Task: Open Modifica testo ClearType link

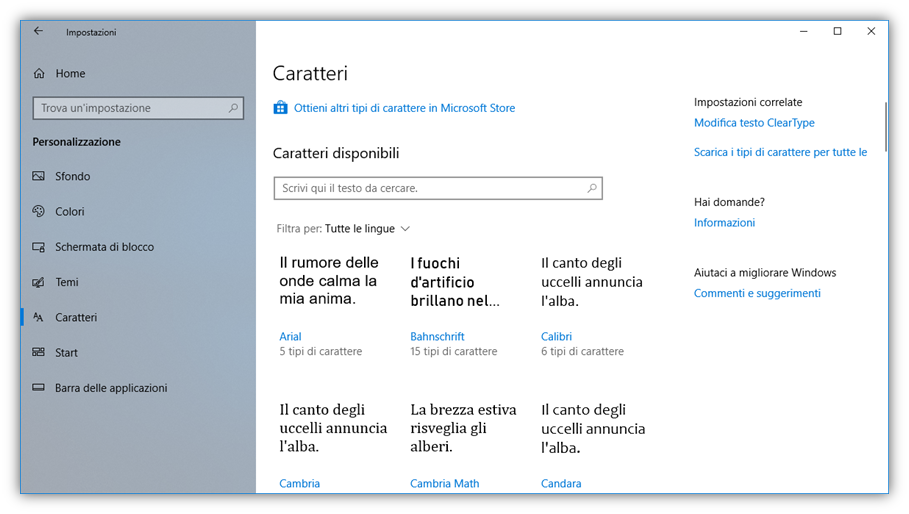Action: pyautogui.click(x=754, y=123)
